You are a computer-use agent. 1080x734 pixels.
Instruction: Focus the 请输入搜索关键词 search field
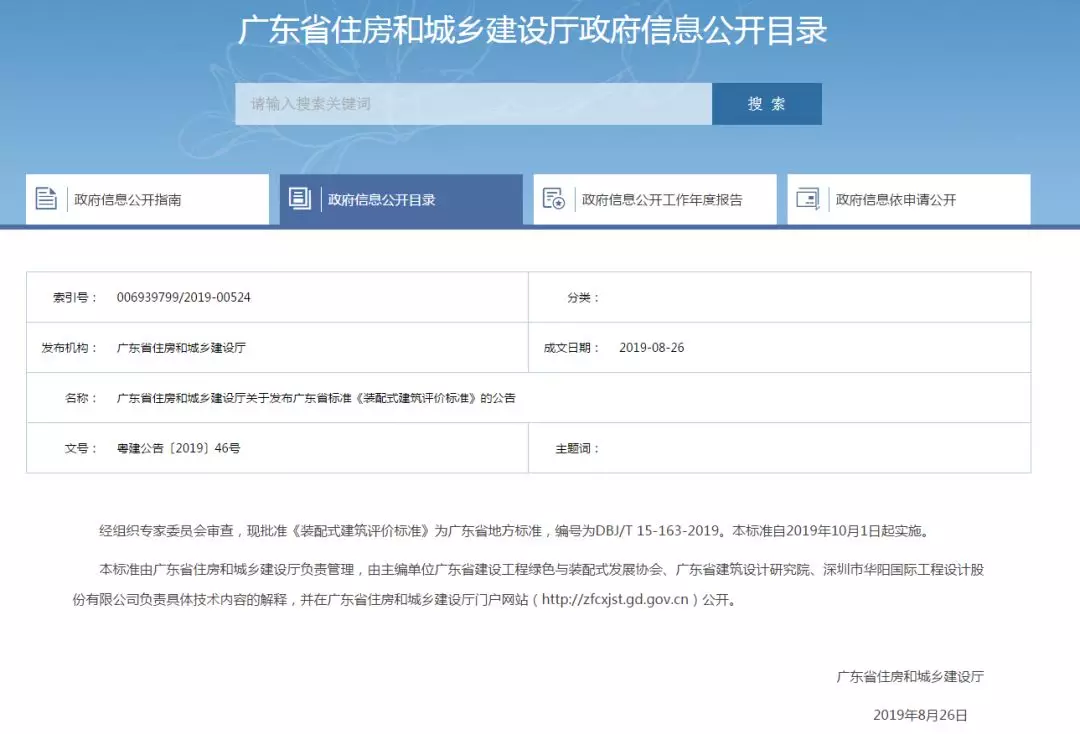click(x=473, y=104)
